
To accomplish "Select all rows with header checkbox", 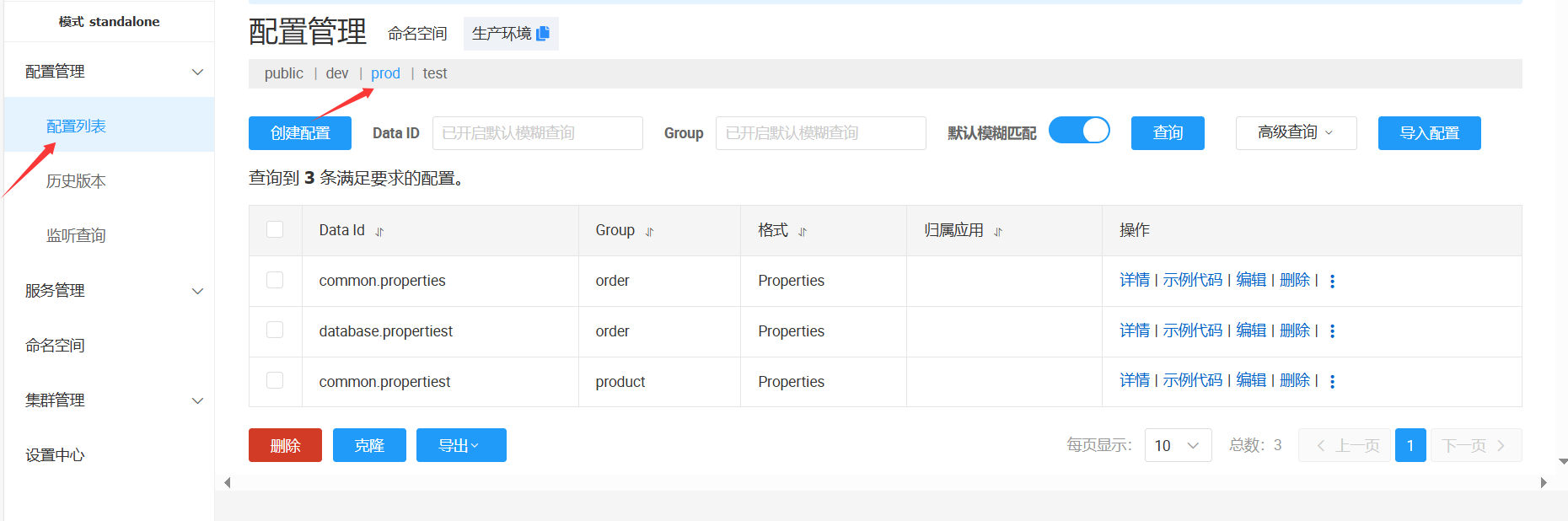I will [275, 229].
